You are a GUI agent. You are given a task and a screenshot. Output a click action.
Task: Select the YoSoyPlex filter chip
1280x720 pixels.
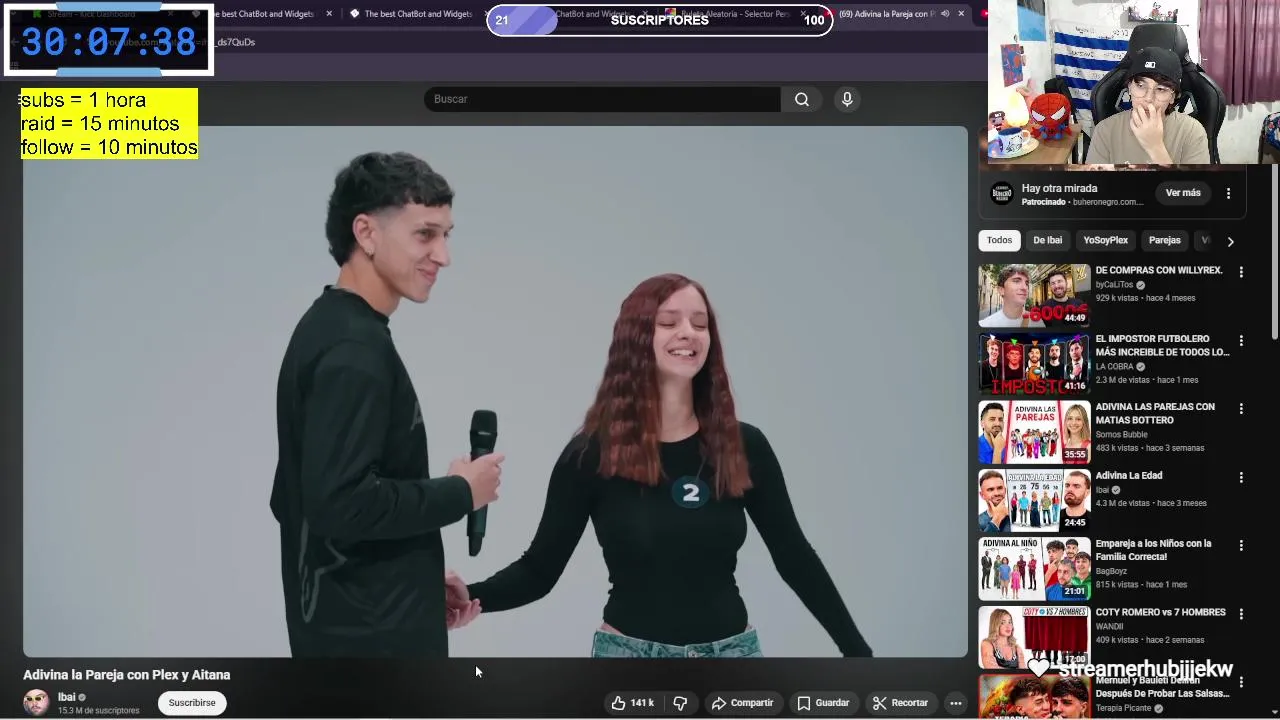click(x=1105, y=240)
